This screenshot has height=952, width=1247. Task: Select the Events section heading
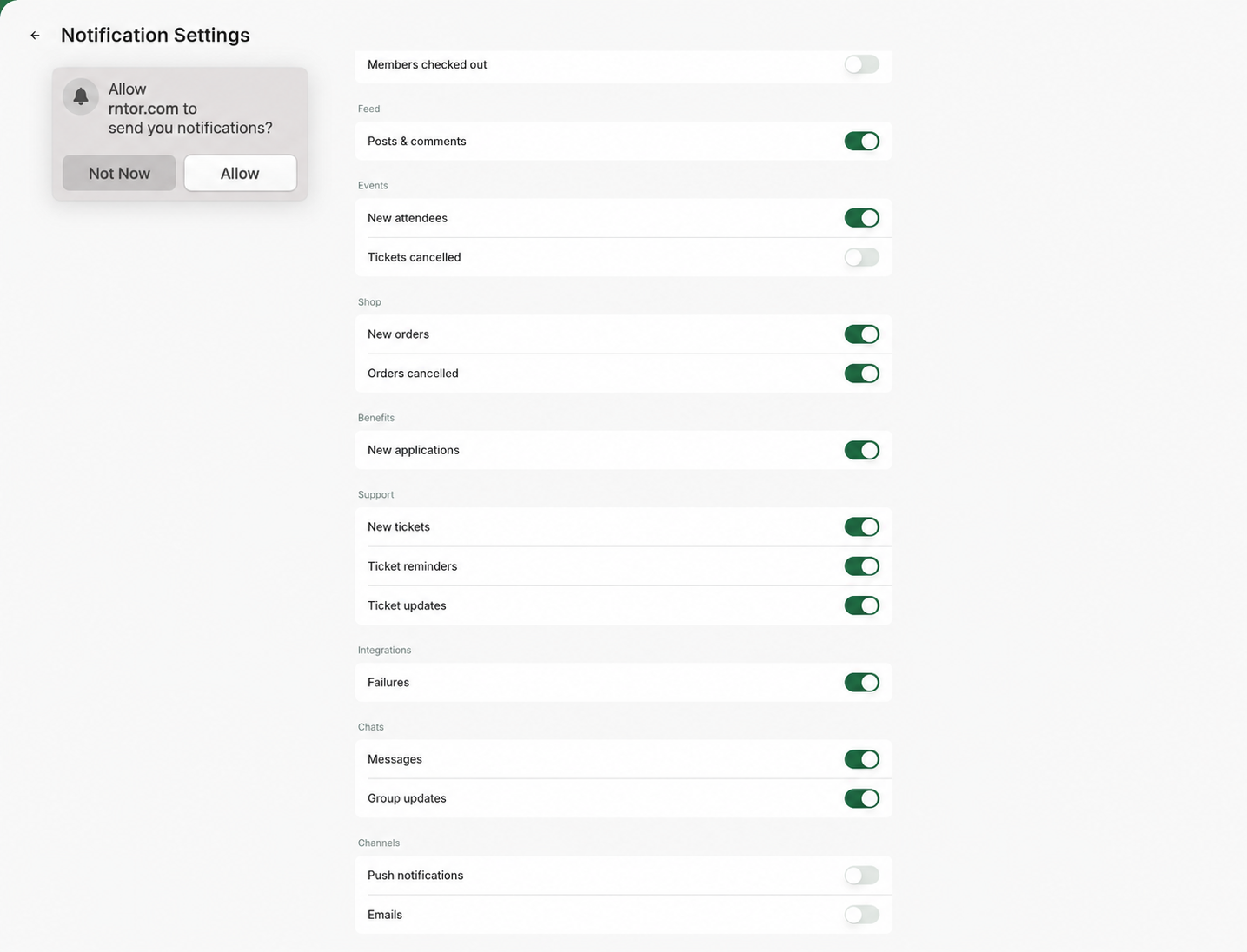pos(373,186)
